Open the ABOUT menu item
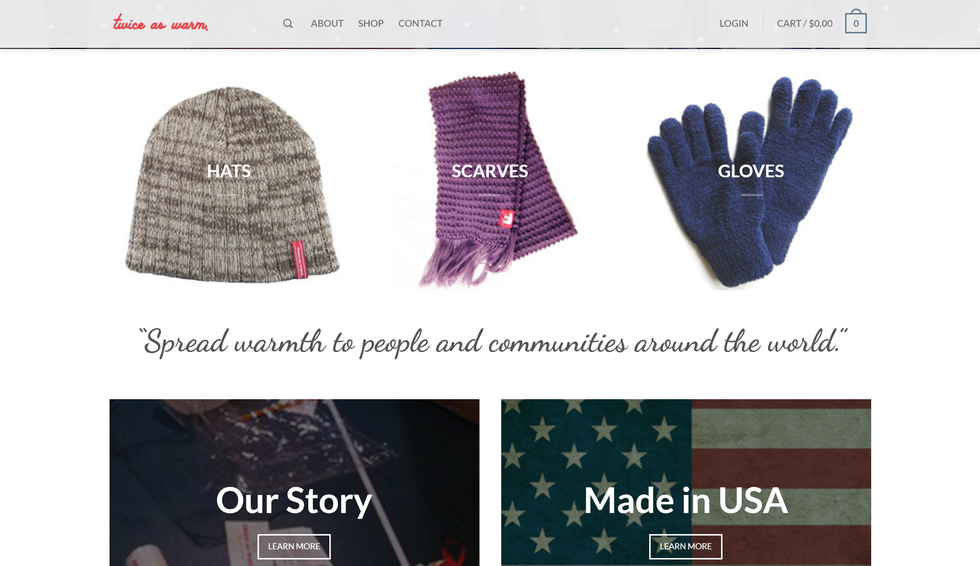The width and height of the screenshot is (980, 566). click(x=327, y=24)
